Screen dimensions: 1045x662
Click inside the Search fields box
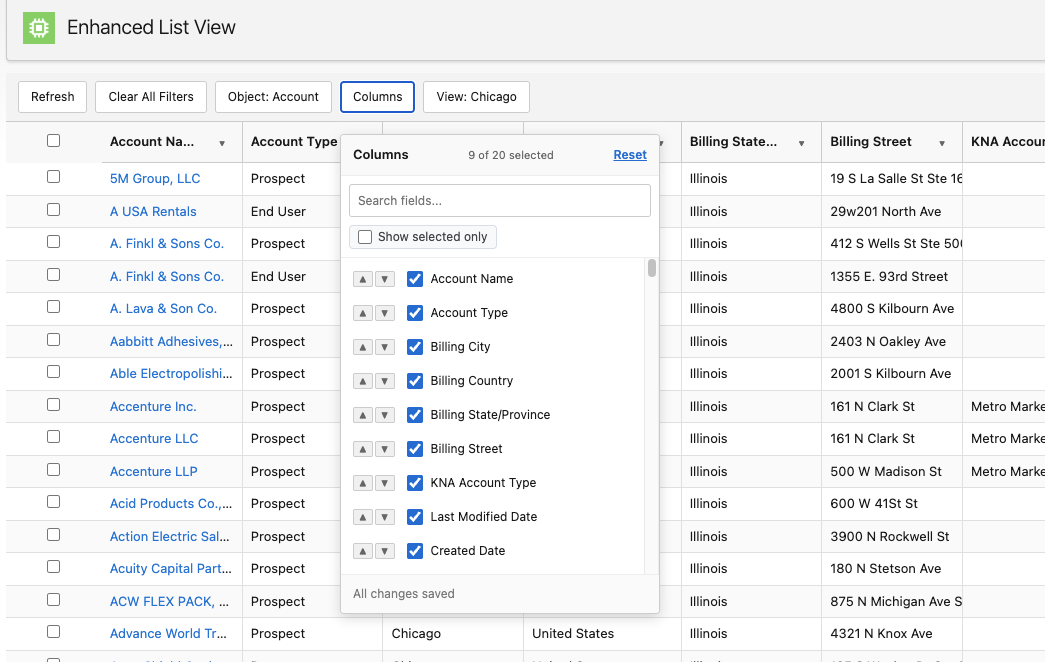[499, 200]
